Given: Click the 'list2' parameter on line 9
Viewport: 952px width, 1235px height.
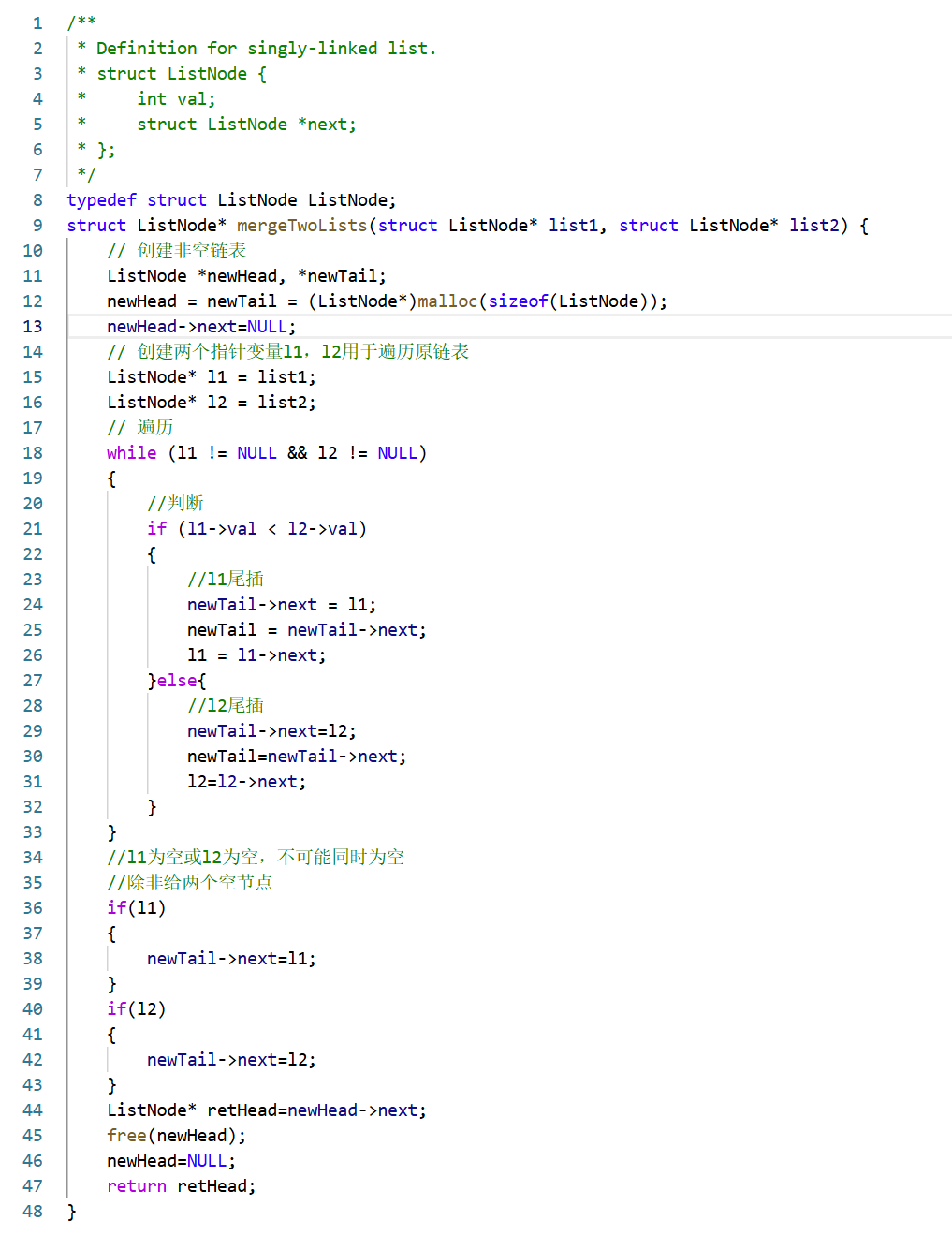Looking at the screenshot, I should [x=814, y=225].
